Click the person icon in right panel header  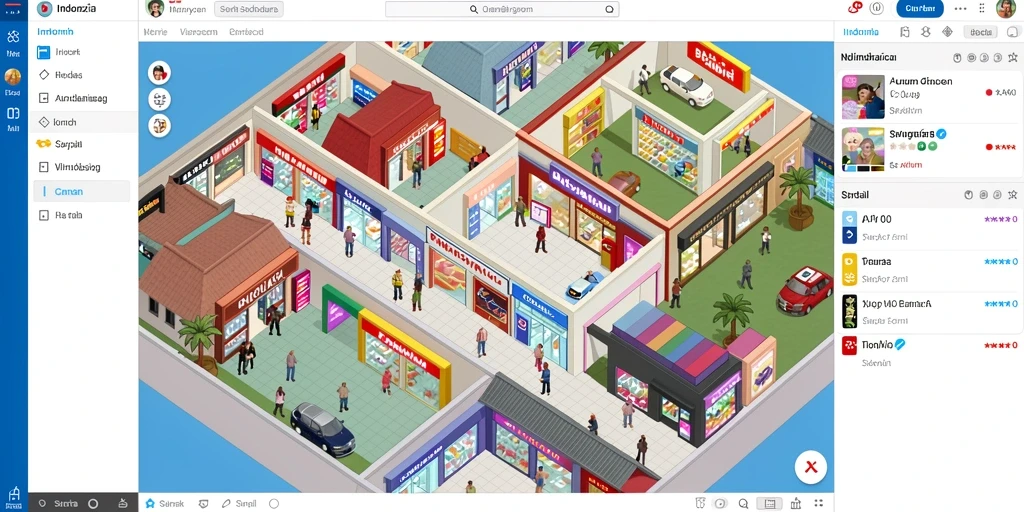point(925,32)
